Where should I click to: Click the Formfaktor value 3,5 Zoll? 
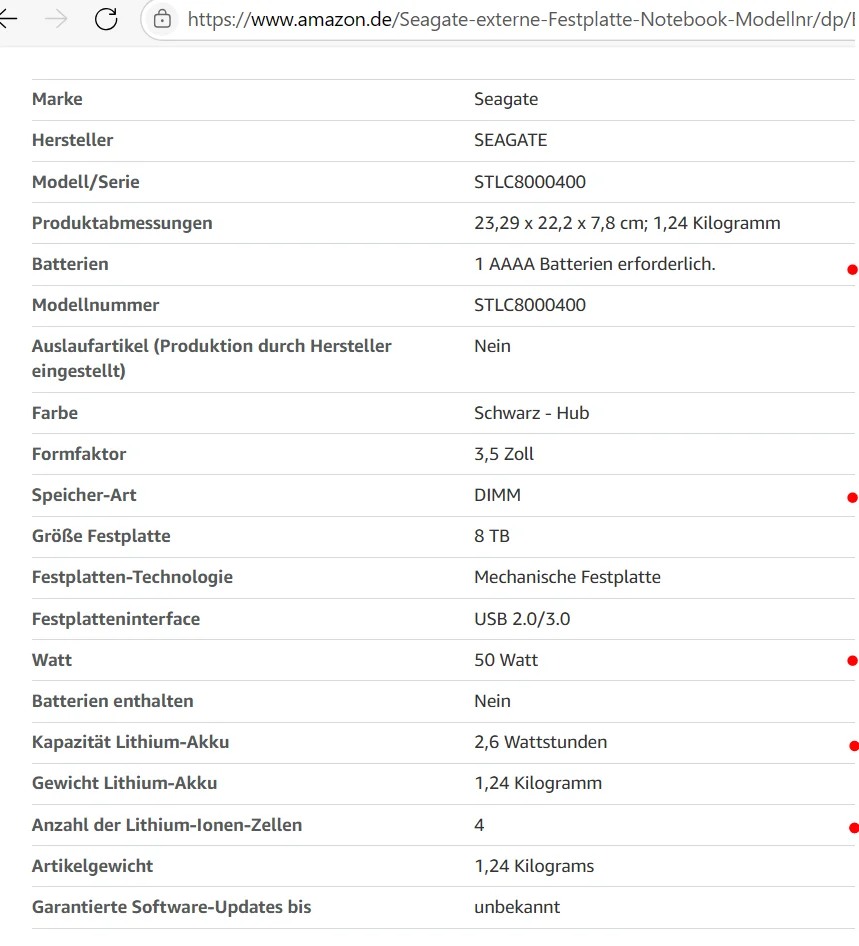click(x=504, y=454)
